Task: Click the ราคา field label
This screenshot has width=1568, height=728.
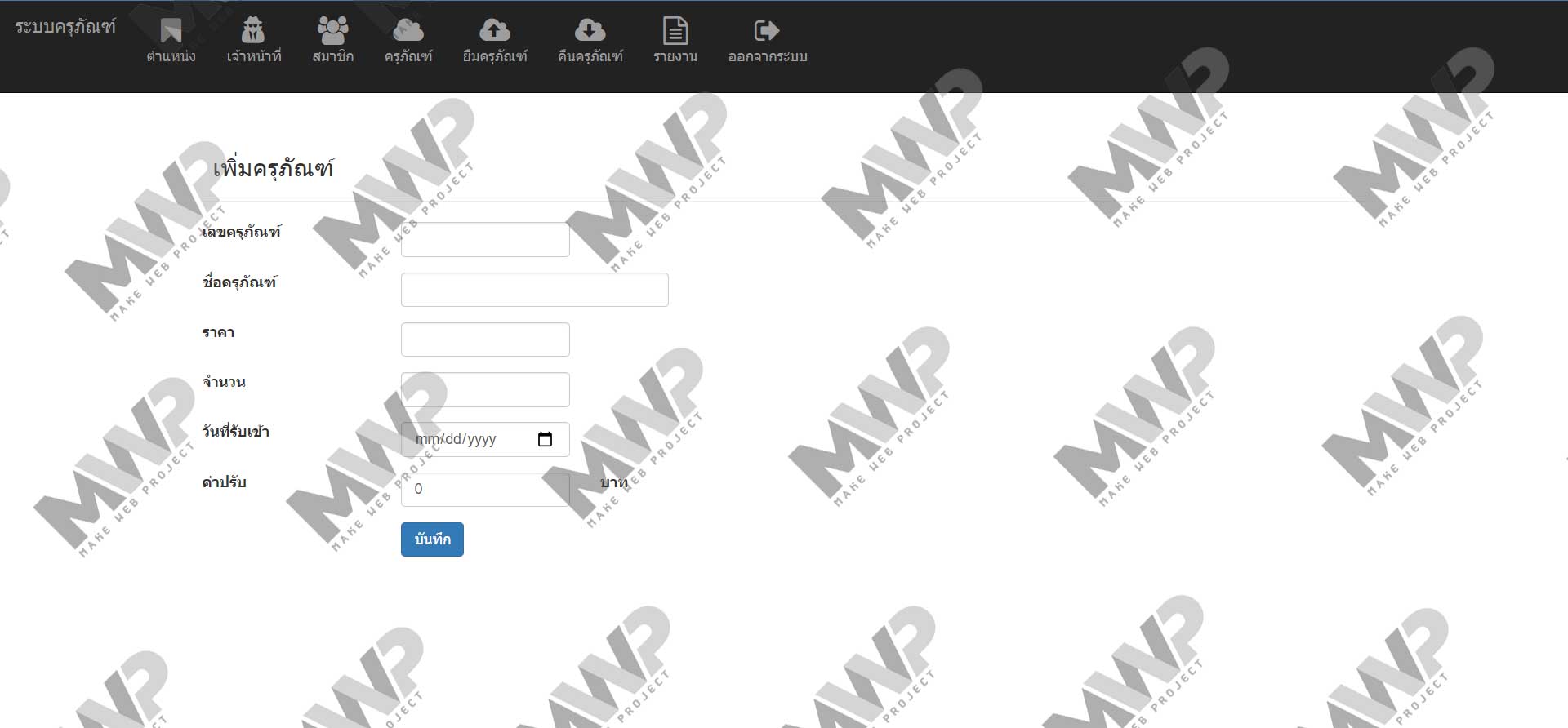Action: [x=218, y=332]
